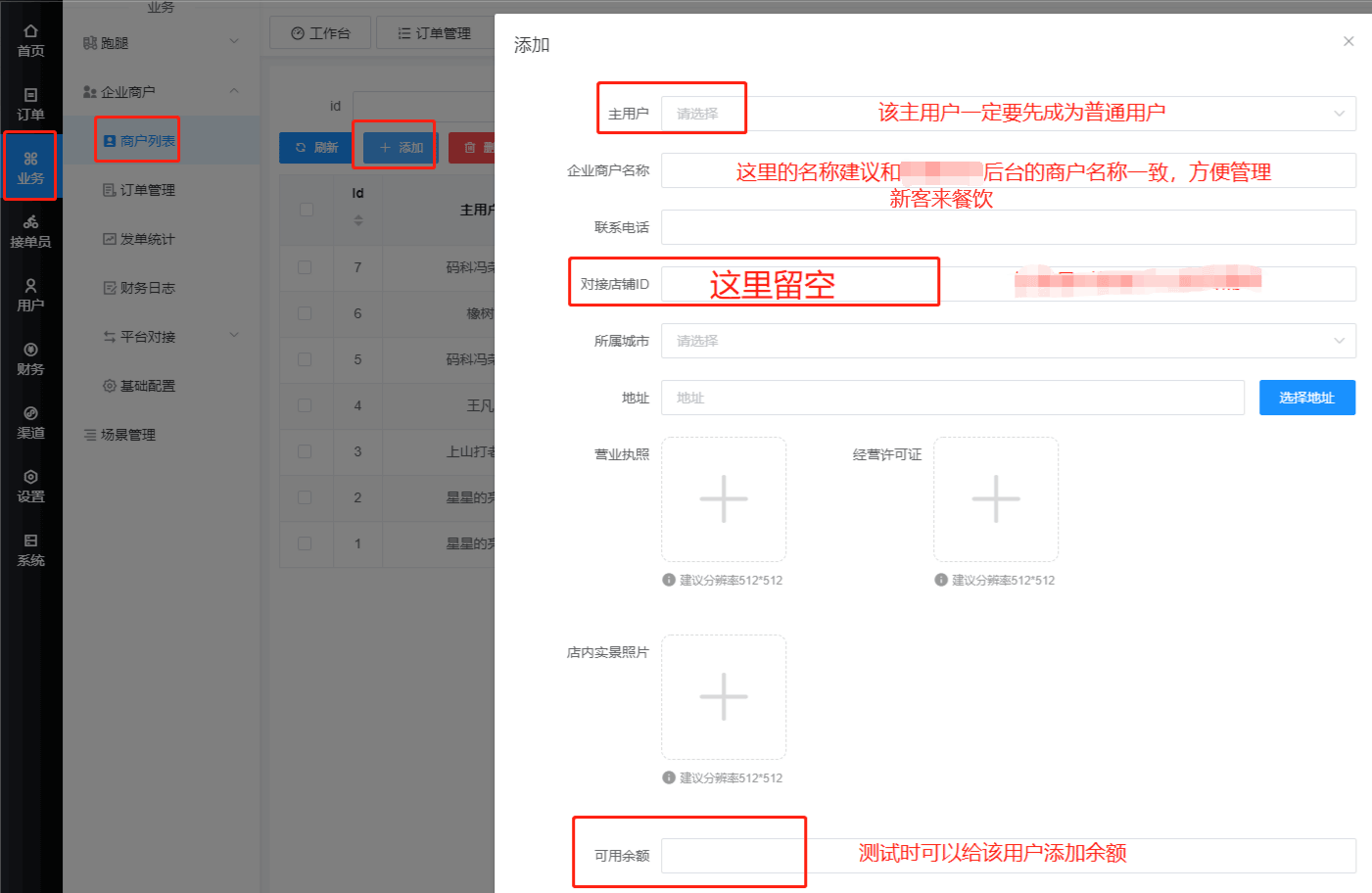Check the row with Id 4
Image resolution: width=1372 pixels, height=893 pixels.
pyautogui.click(x=305, y=405)
